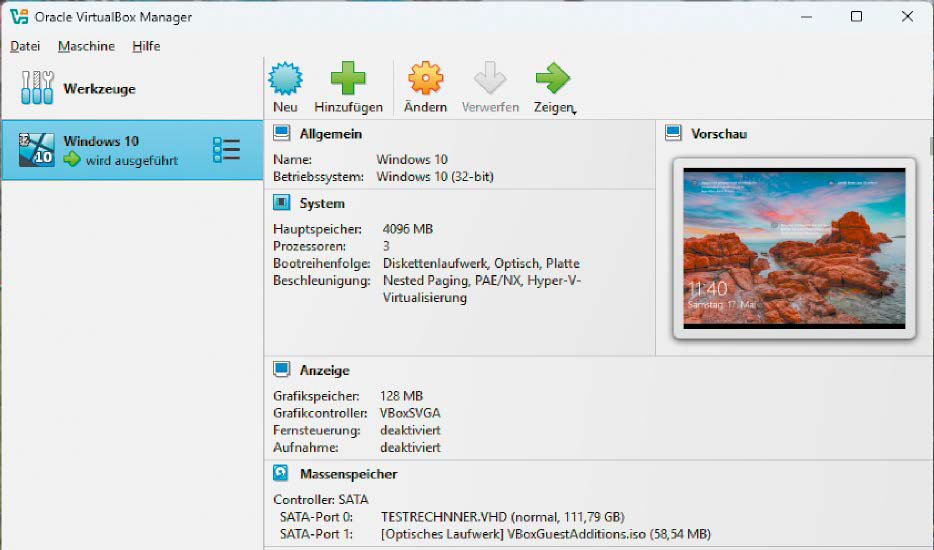934x550 pixels.
Task: Click the VBoxSVGA graphics controller value
Action: tap(410, 413)
